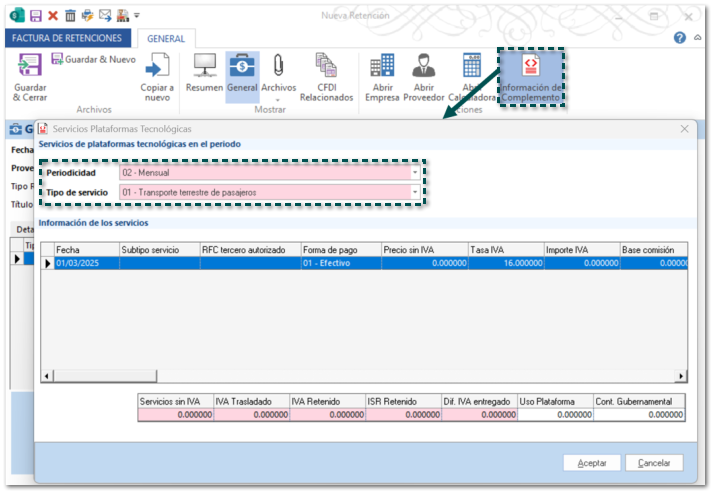Click the Fecha column header
Viewport: 714px width, 494px height.
pos(86,249)
